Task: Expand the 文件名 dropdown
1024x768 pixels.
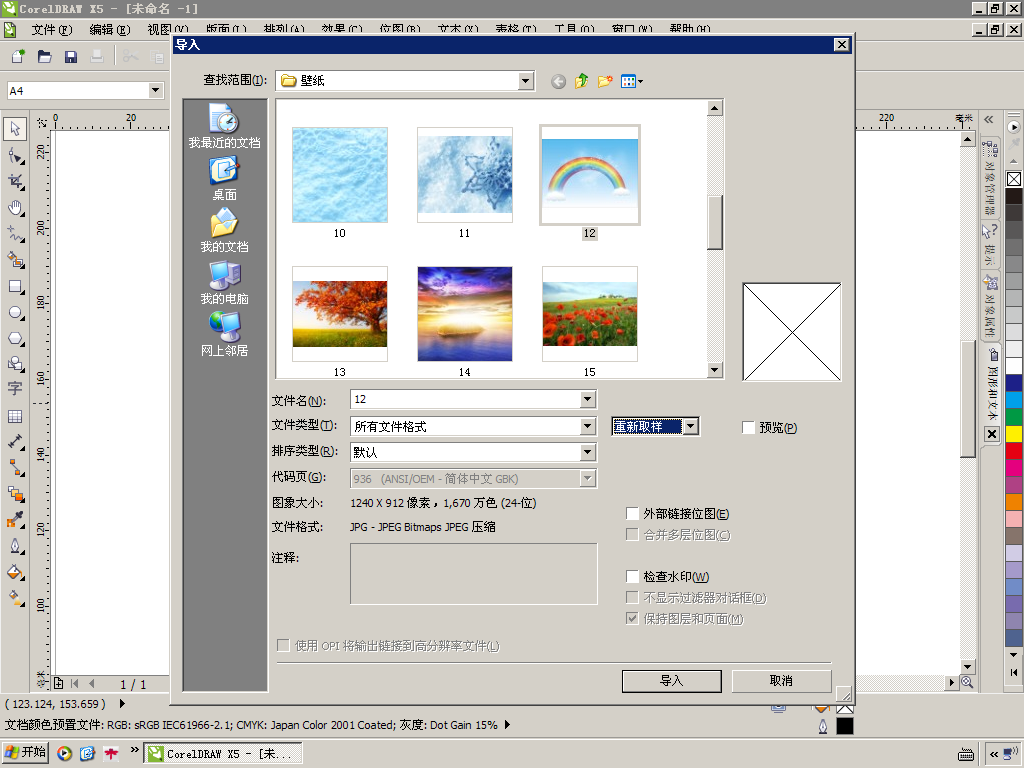Action: pyautogui.click(x=588, y=399)
